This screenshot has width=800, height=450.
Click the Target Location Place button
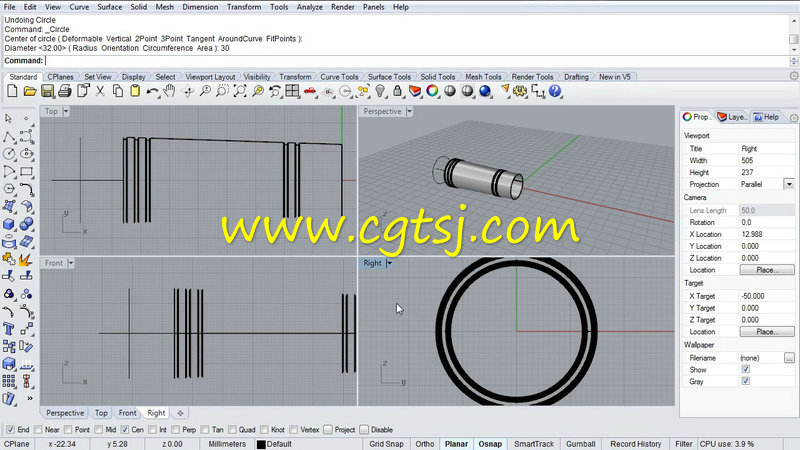coord(767,332)
